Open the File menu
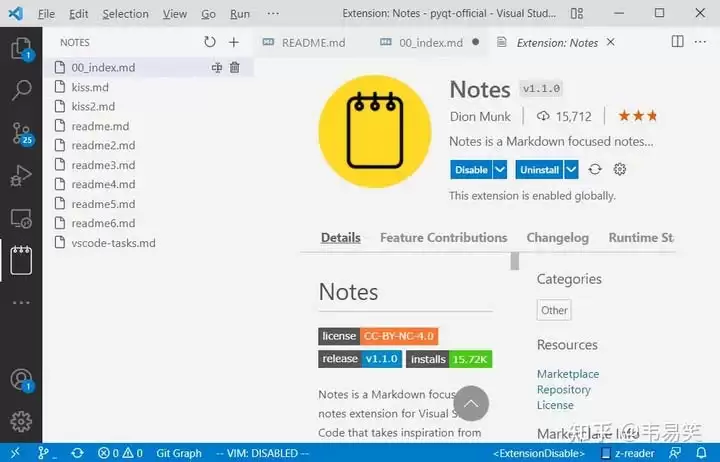The height and width of the screenshot is (462, 720). tap(46, 14)
